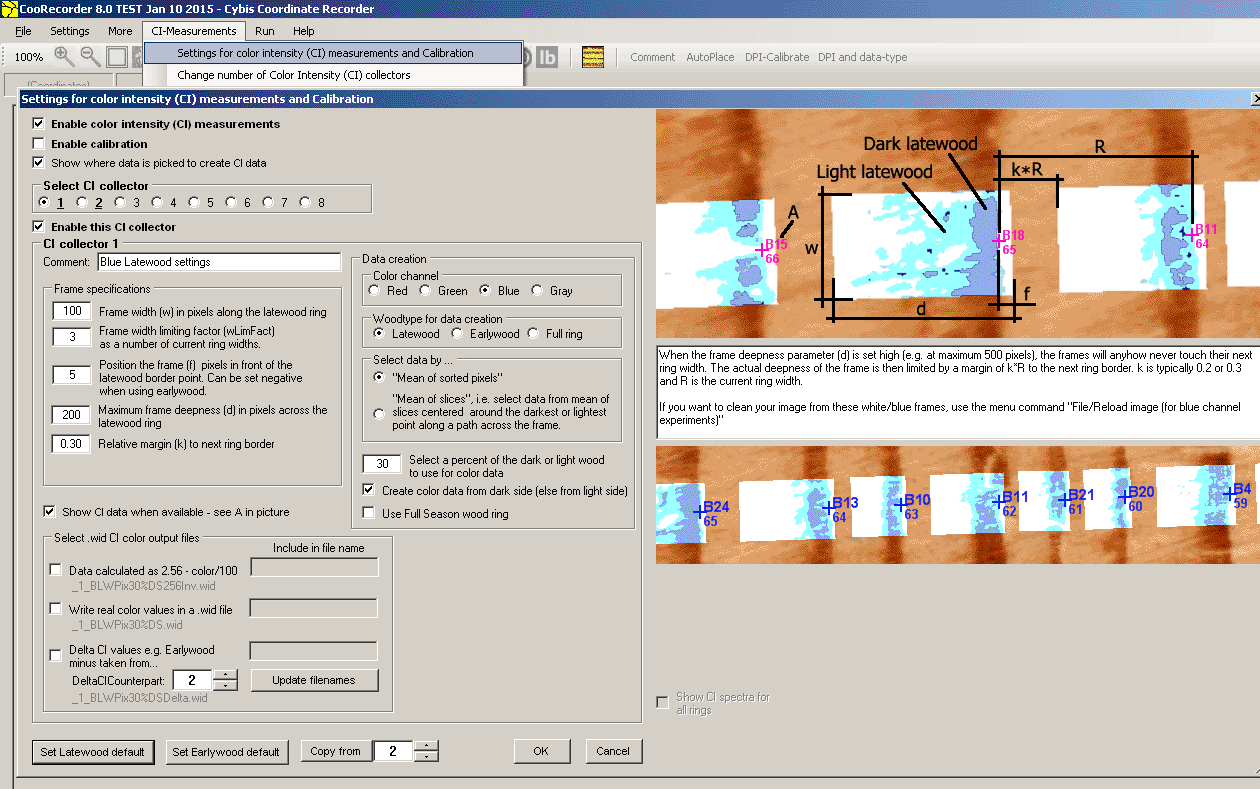Click the Update filenames button
Viewport: 1260px width, 789px height.
coord(314,680)
